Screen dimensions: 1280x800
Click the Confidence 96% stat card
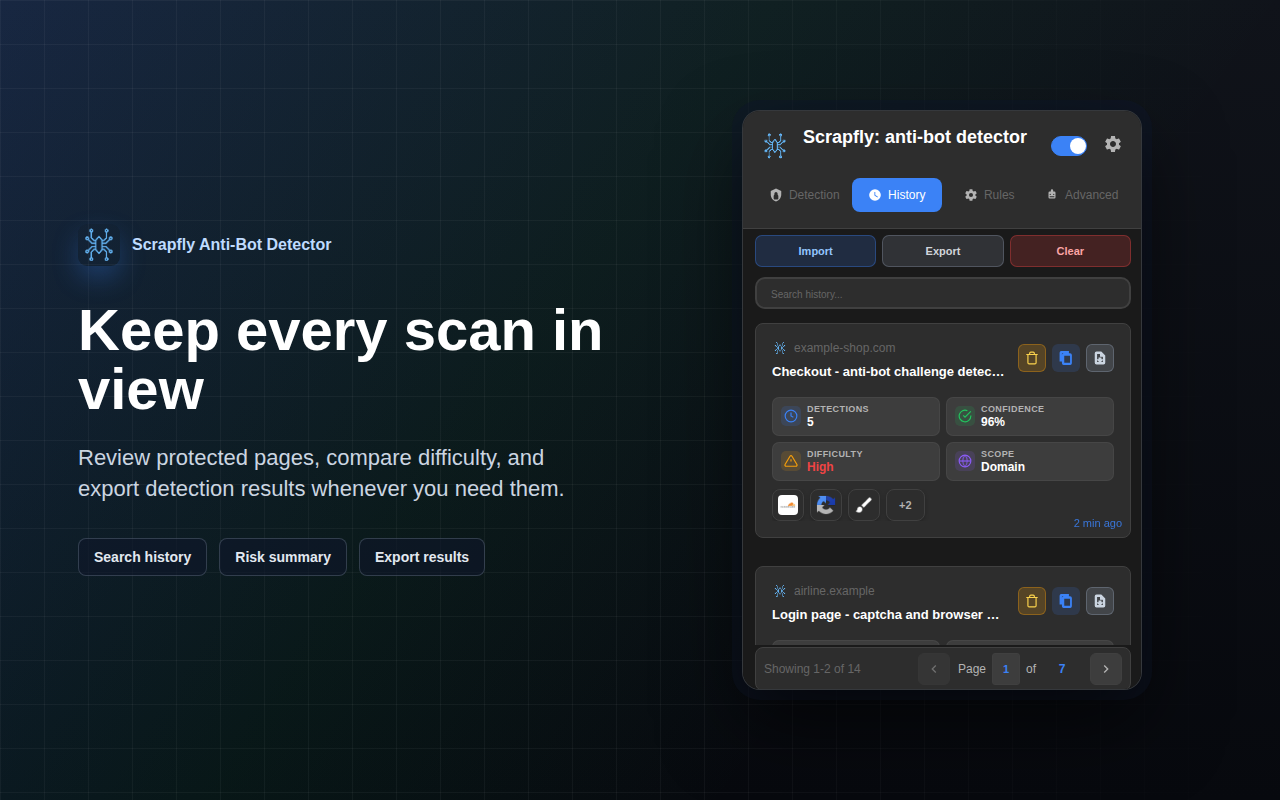[x=1030, y=416]
